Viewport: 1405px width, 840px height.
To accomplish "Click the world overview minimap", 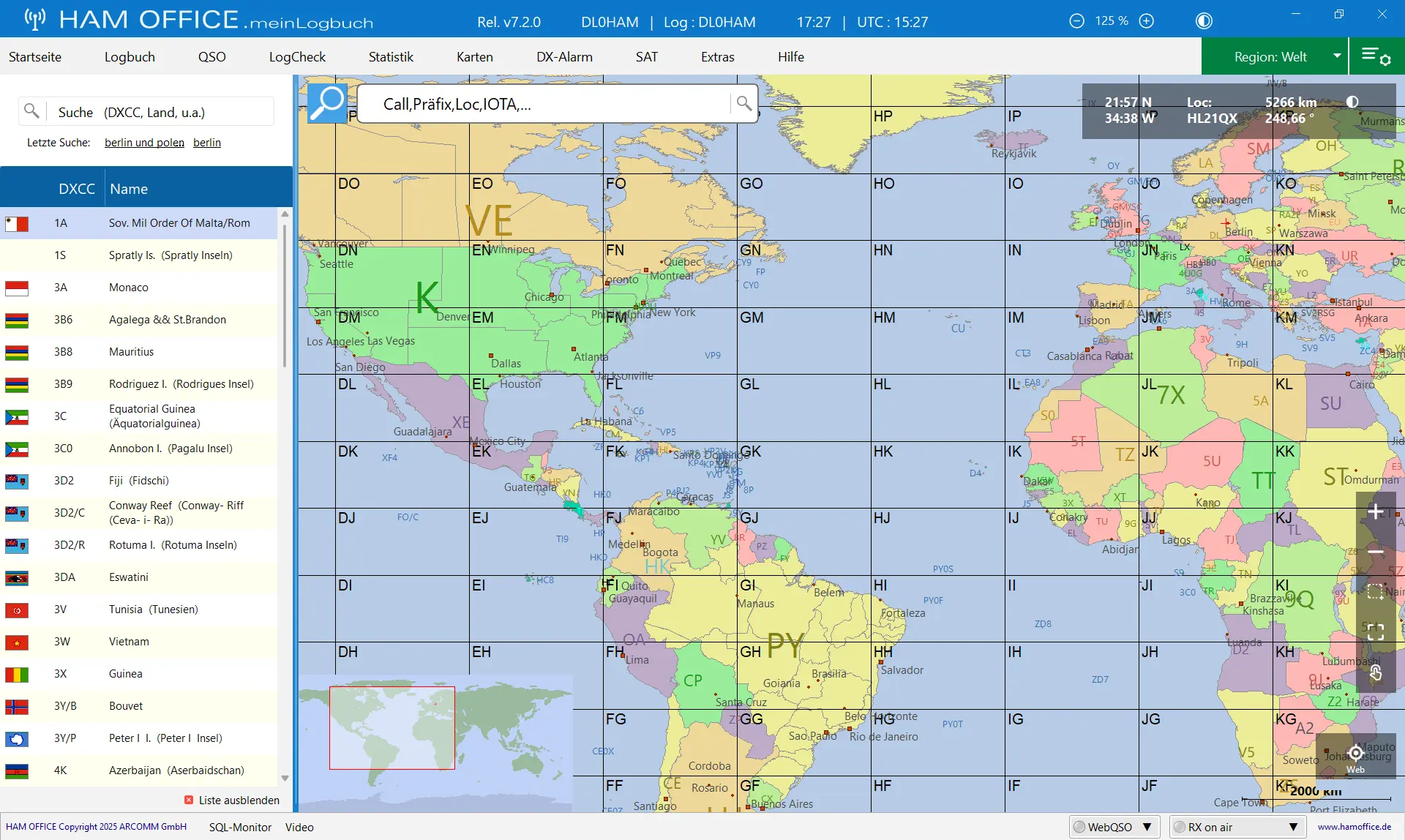I will point(435,742).
